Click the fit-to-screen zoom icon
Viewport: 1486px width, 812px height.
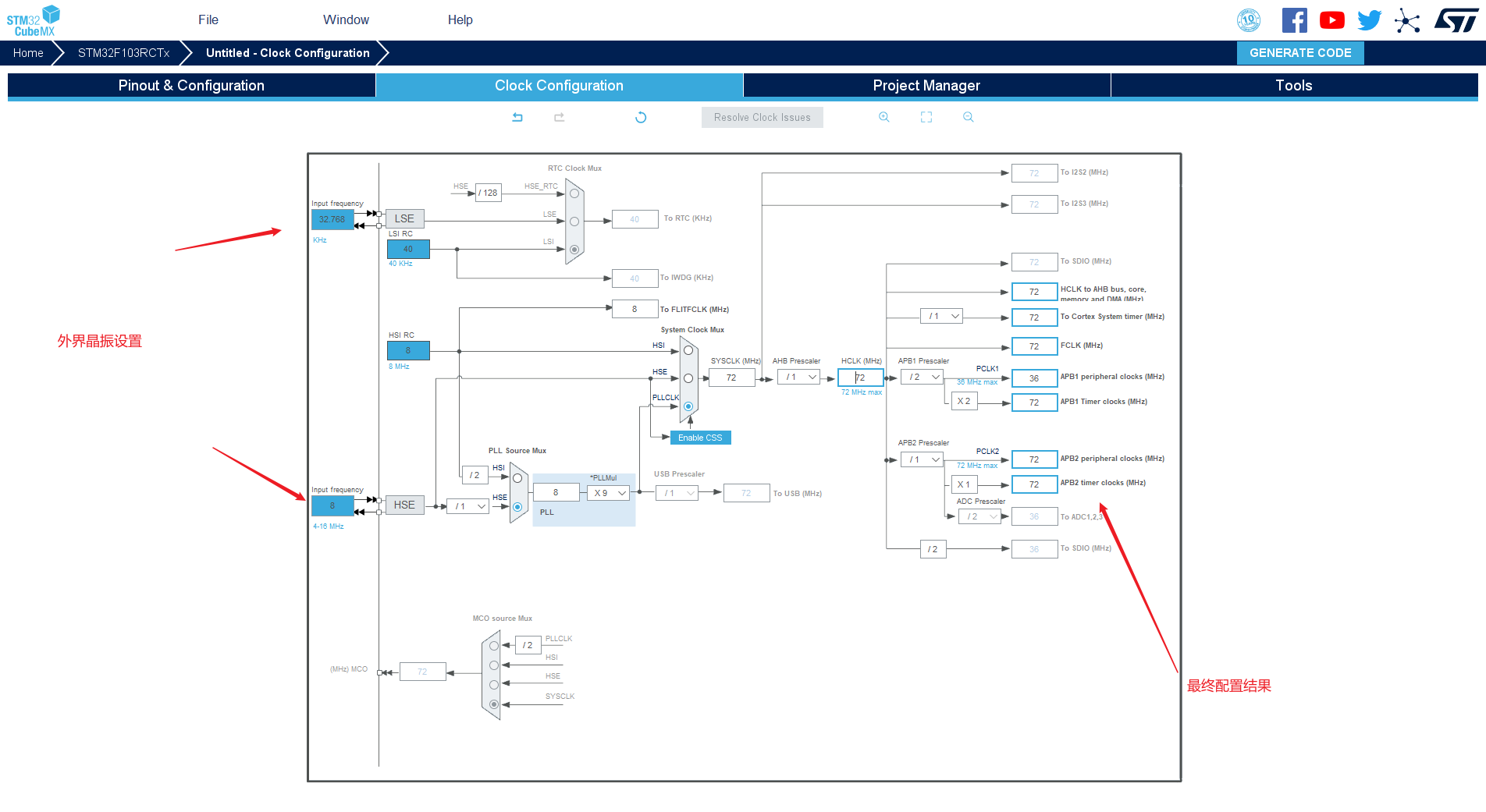coord(926,117)
